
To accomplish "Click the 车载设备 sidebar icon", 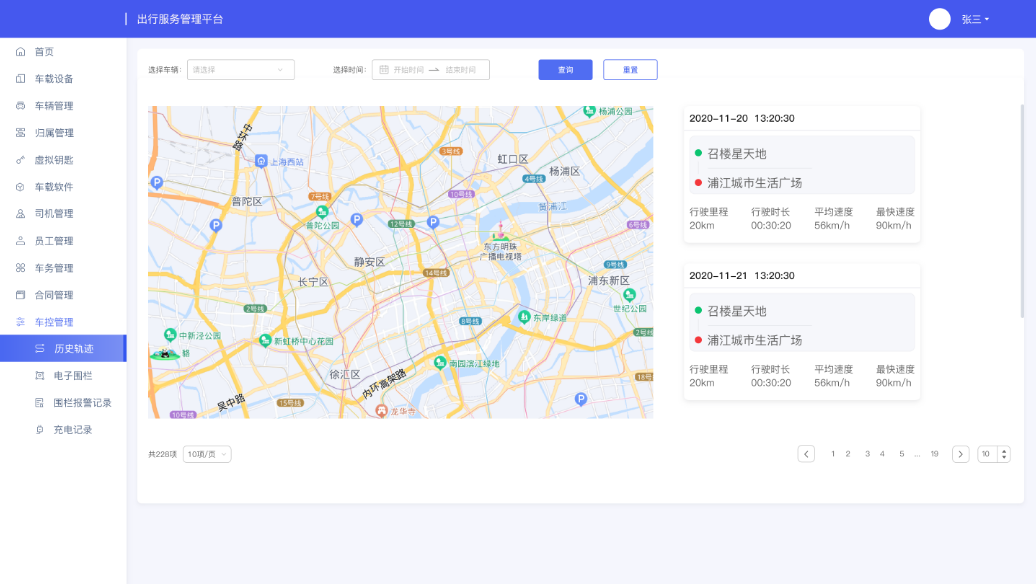I will click(20, 79).
